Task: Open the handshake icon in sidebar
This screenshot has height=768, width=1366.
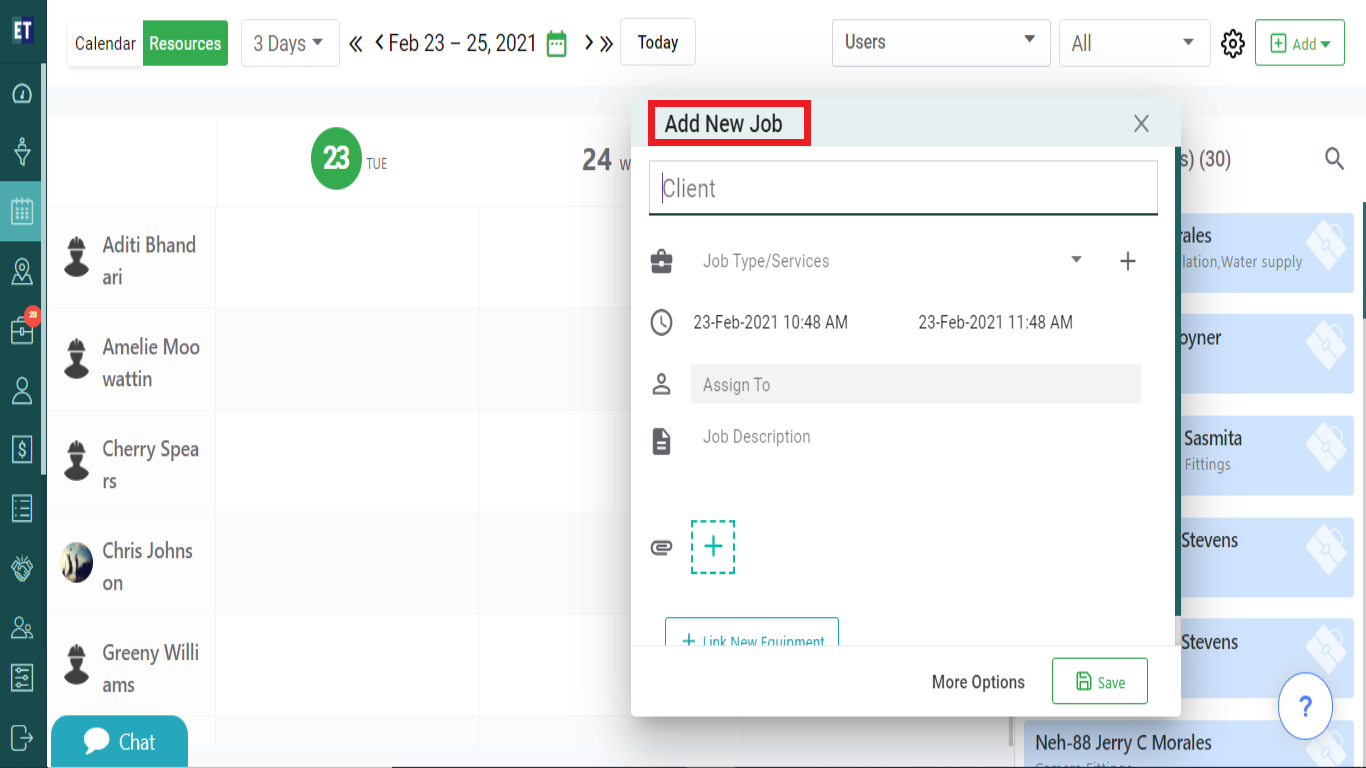Action: pos(22,568)
